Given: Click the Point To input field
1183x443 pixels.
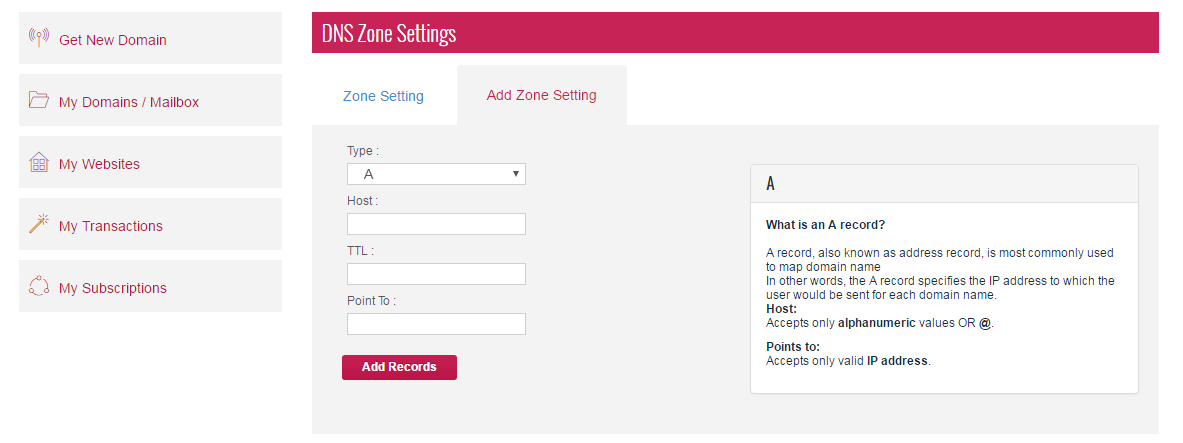Looking at the screenshot, I should click(436, 324).
